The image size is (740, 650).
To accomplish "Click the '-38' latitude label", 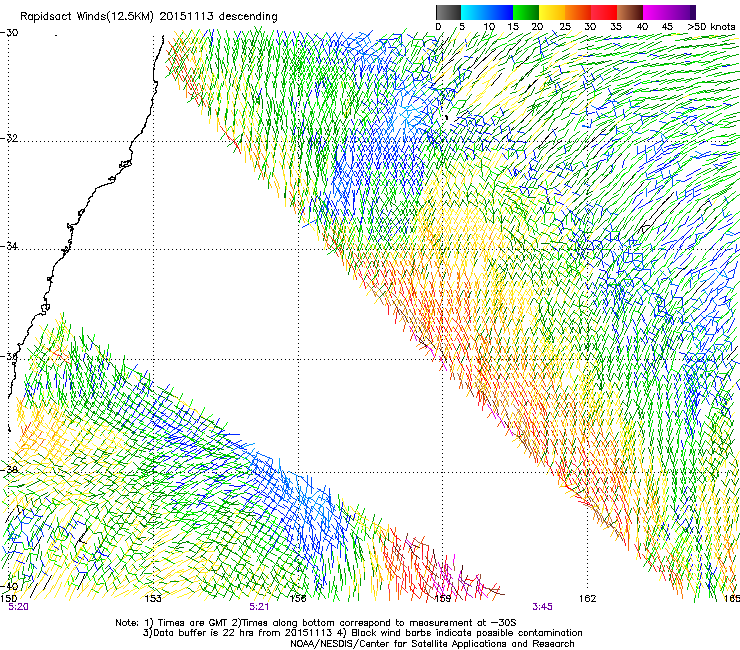I will (x=9, y=470).
